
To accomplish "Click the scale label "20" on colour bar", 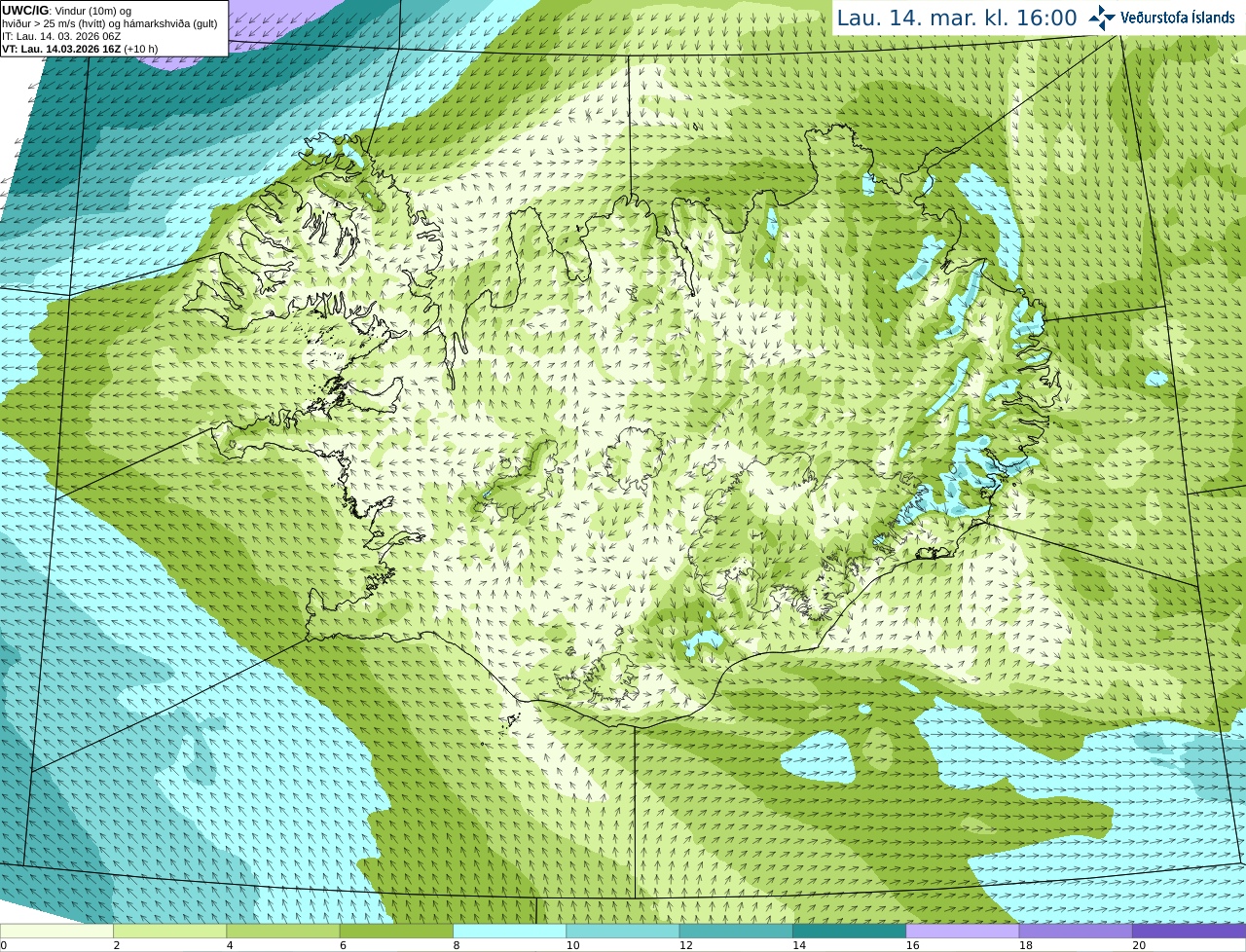I will (x=1139, y=945).
